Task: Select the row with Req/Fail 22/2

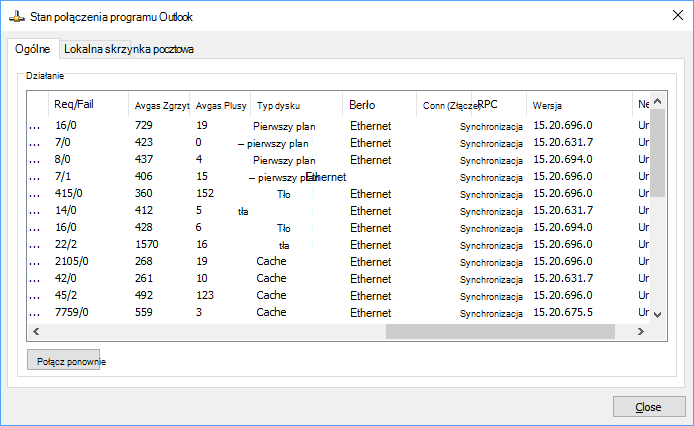Action: coord(339,244)
